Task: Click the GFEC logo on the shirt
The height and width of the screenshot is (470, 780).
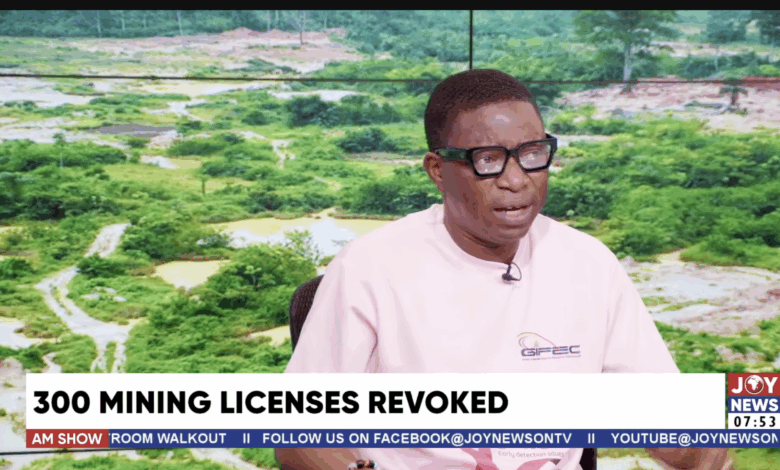Action: 548,346
